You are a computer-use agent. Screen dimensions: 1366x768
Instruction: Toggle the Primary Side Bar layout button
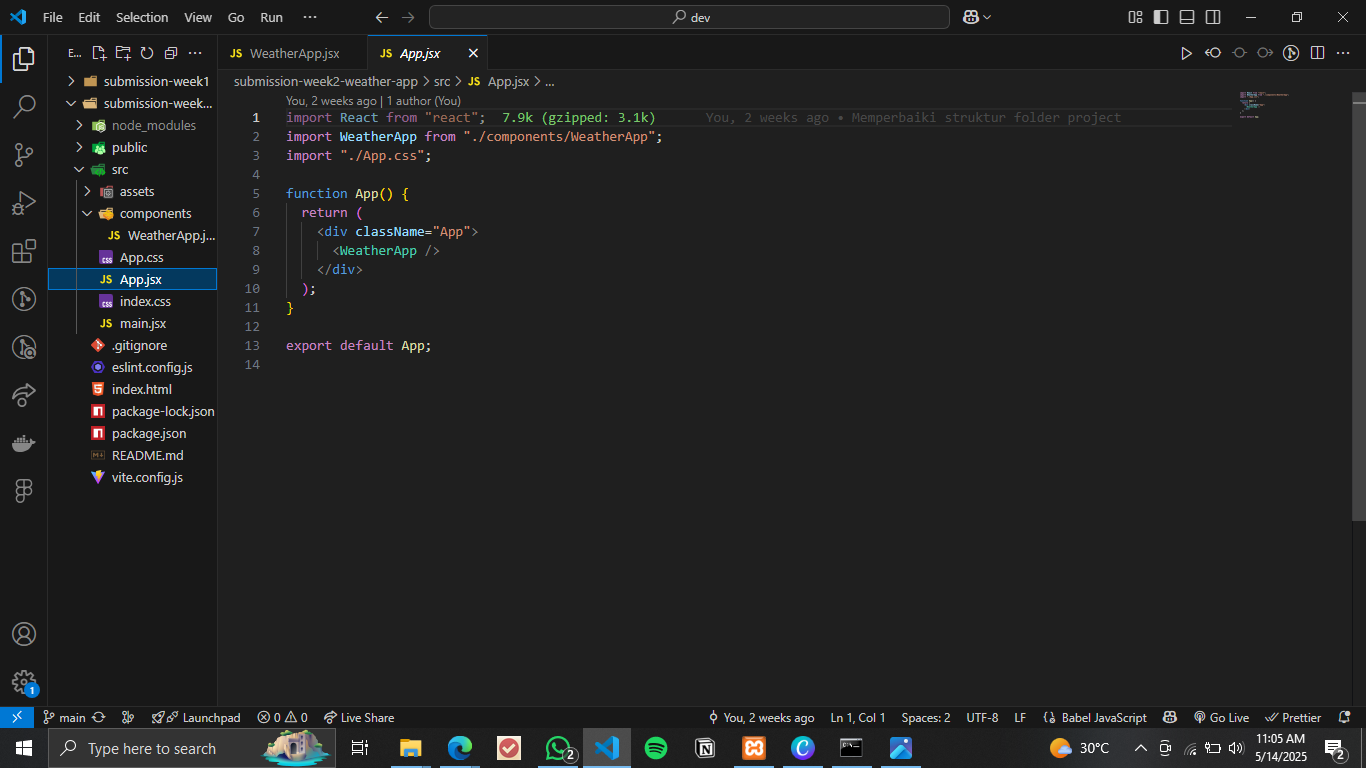(1161, 17)
